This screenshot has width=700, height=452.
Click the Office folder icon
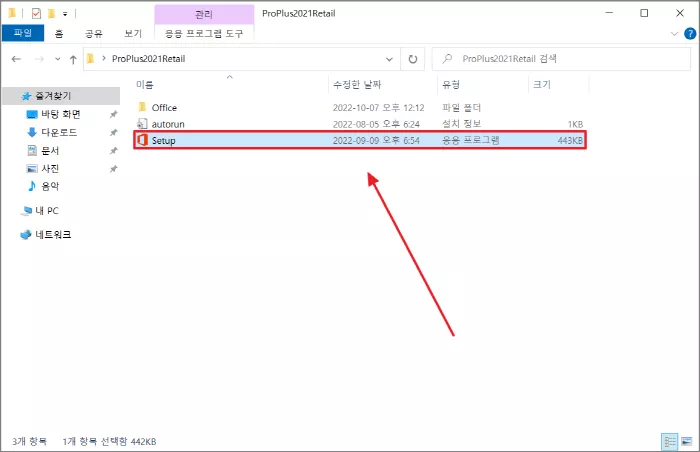click(x=142, y=107)
